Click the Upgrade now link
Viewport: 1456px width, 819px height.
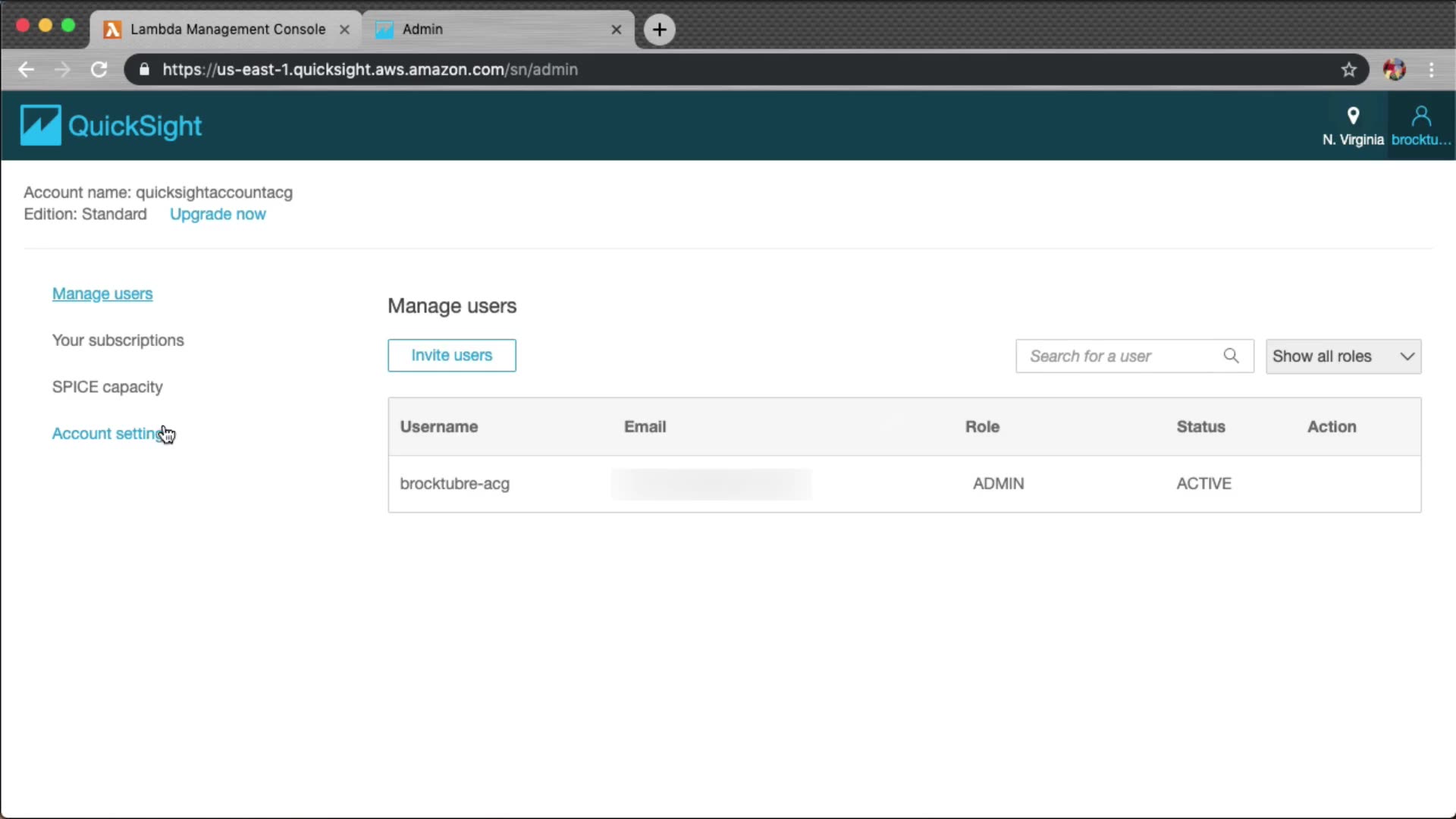pyautogui.click(x=218, y=215)
